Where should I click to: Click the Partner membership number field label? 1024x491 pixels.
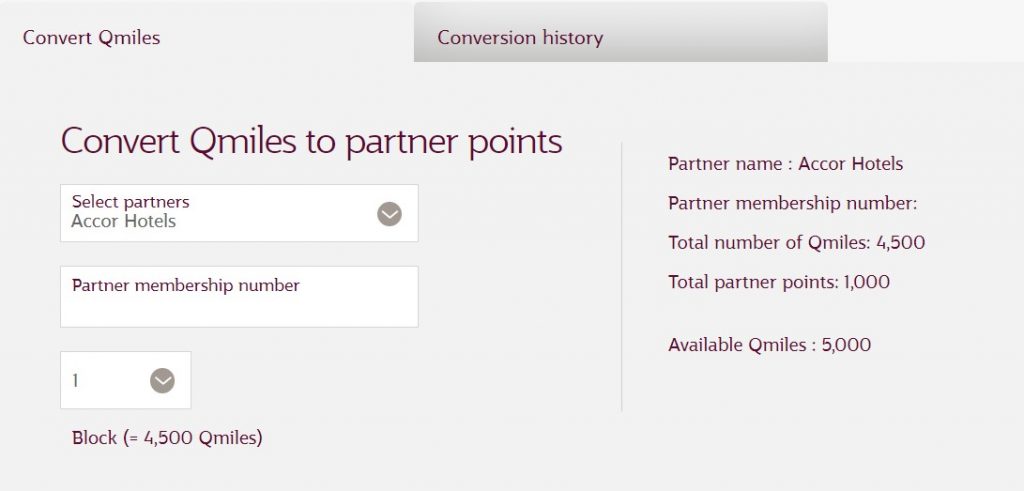coord(185,286)
